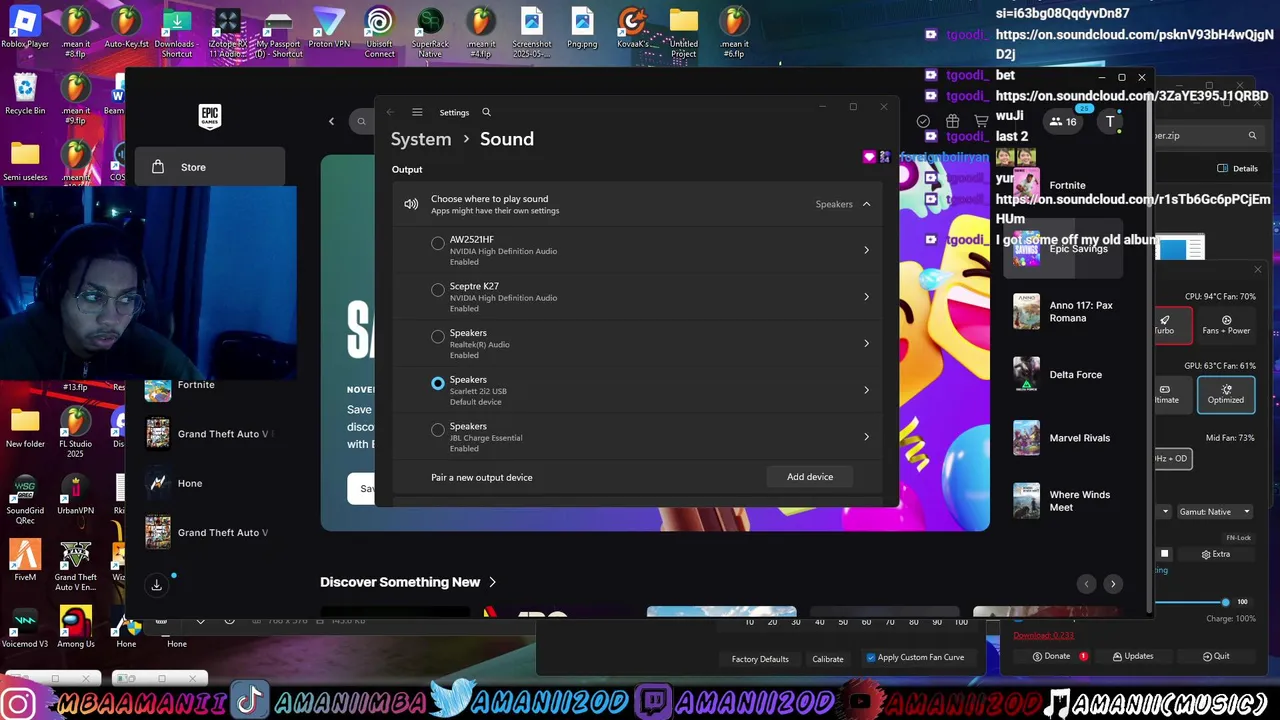Viewport: 1280px width, 720px height.
Task: Click the search icon in the Settings title bar
Action: tap(486, 112)
